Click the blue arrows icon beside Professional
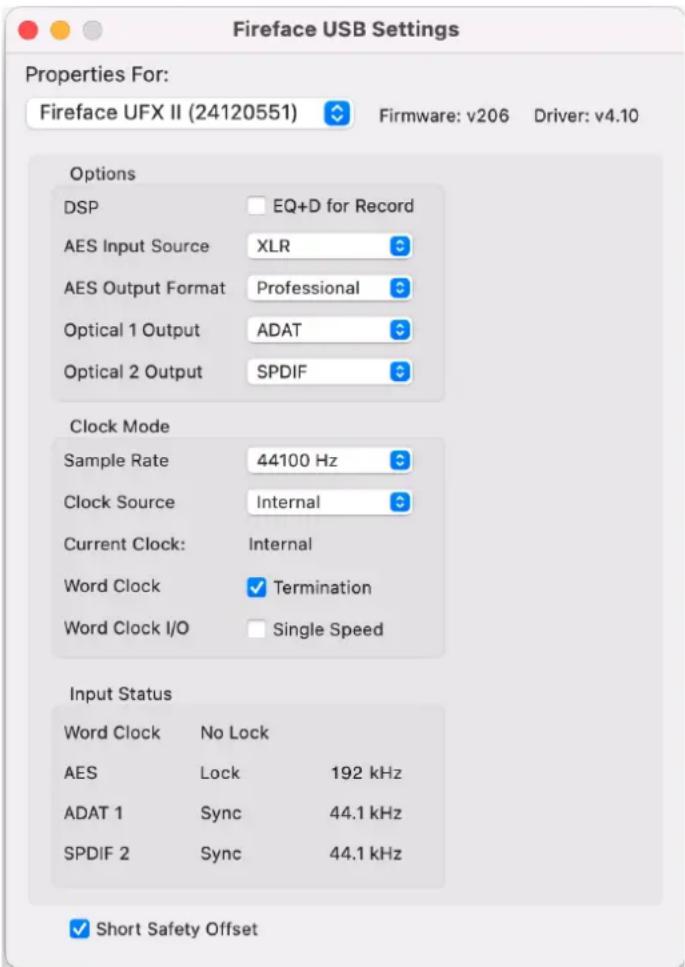Viewport: 685px width, 967px height. pyautogui.click(x=400, y=288)
